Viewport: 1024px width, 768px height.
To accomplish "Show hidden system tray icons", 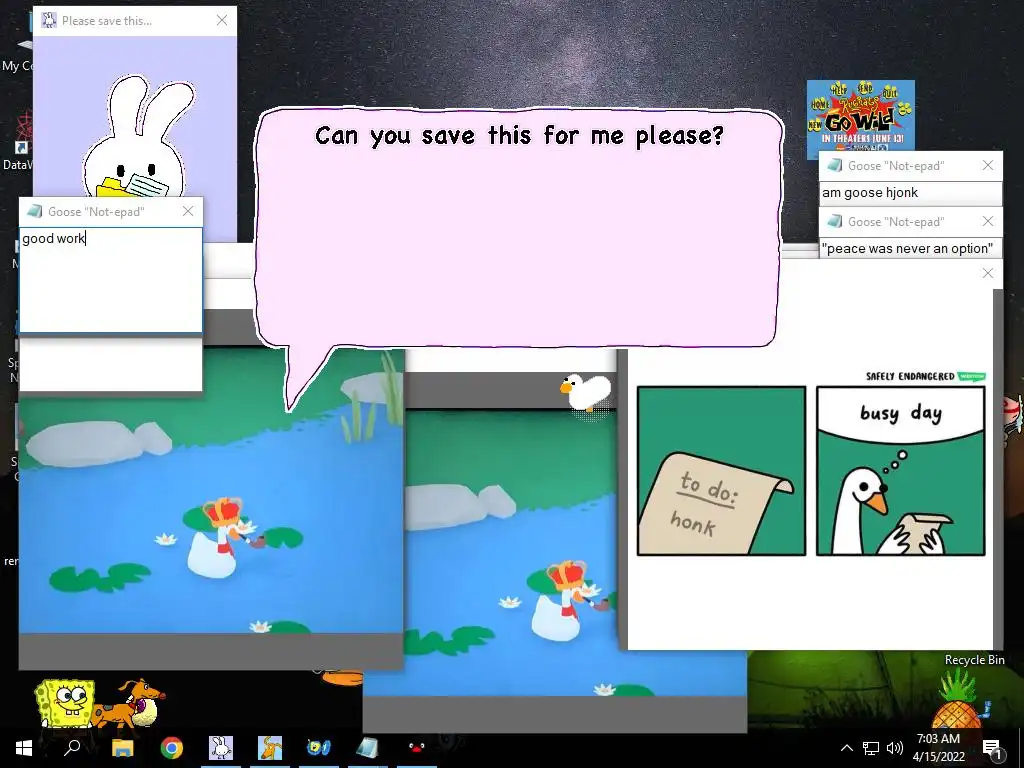I will (x=846, y=748).
